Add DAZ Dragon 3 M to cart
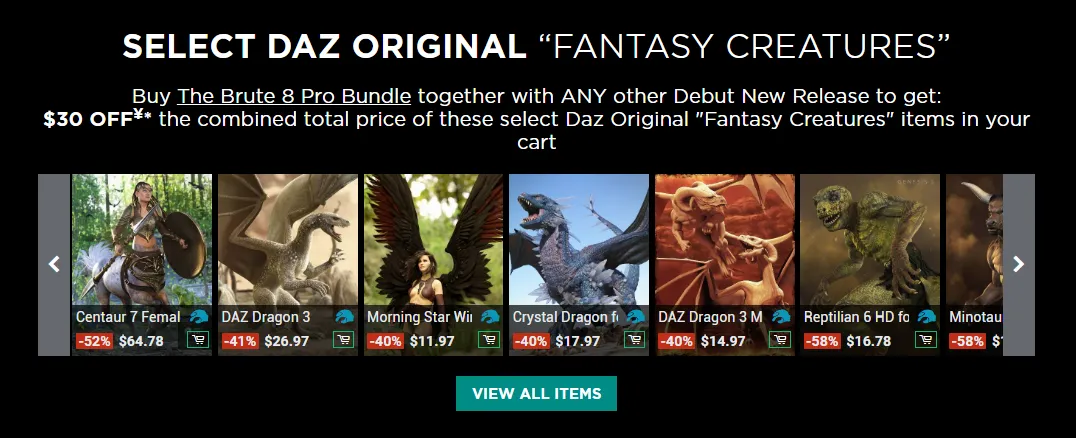Image resolution: width=1076 pixels, height=438 pixels. [x=780, y=340]
